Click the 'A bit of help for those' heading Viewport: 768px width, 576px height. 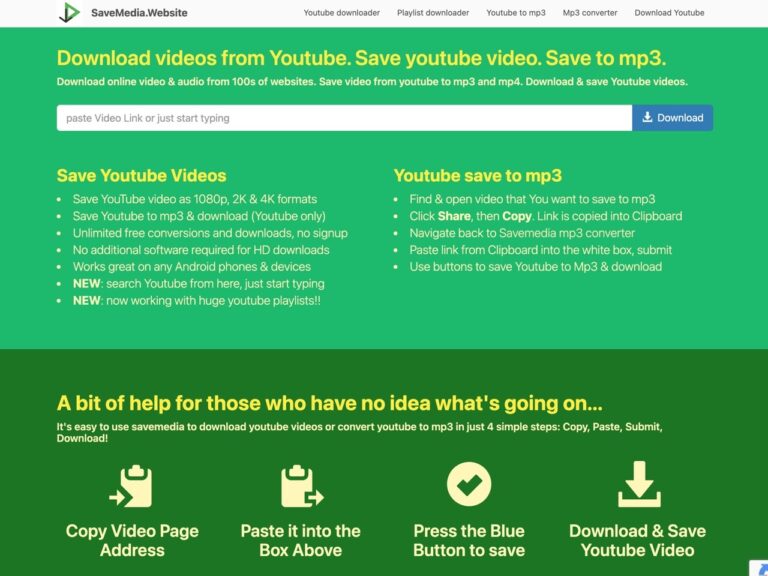click(x=330, y=403)
